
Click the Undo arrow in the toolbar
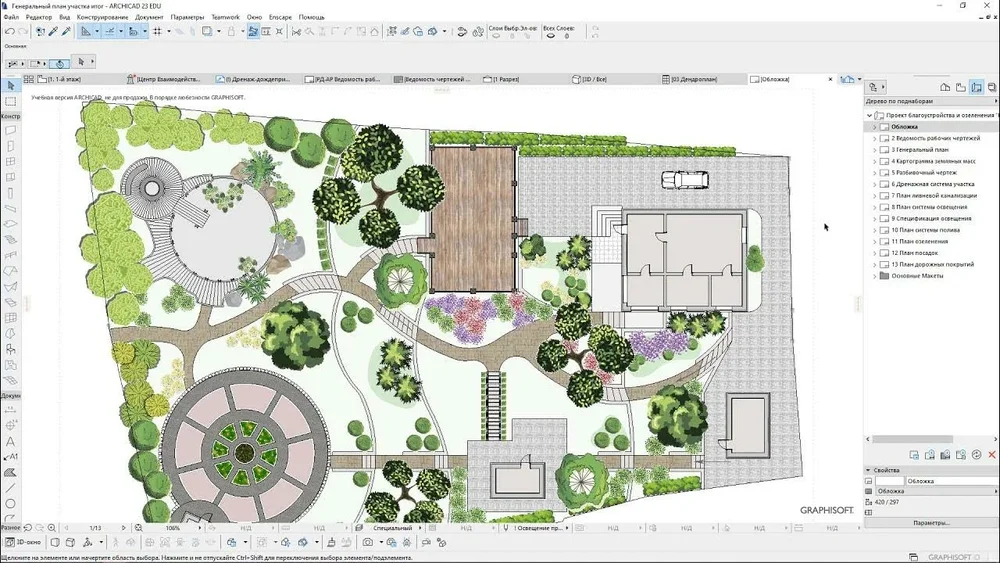[9, 31]
